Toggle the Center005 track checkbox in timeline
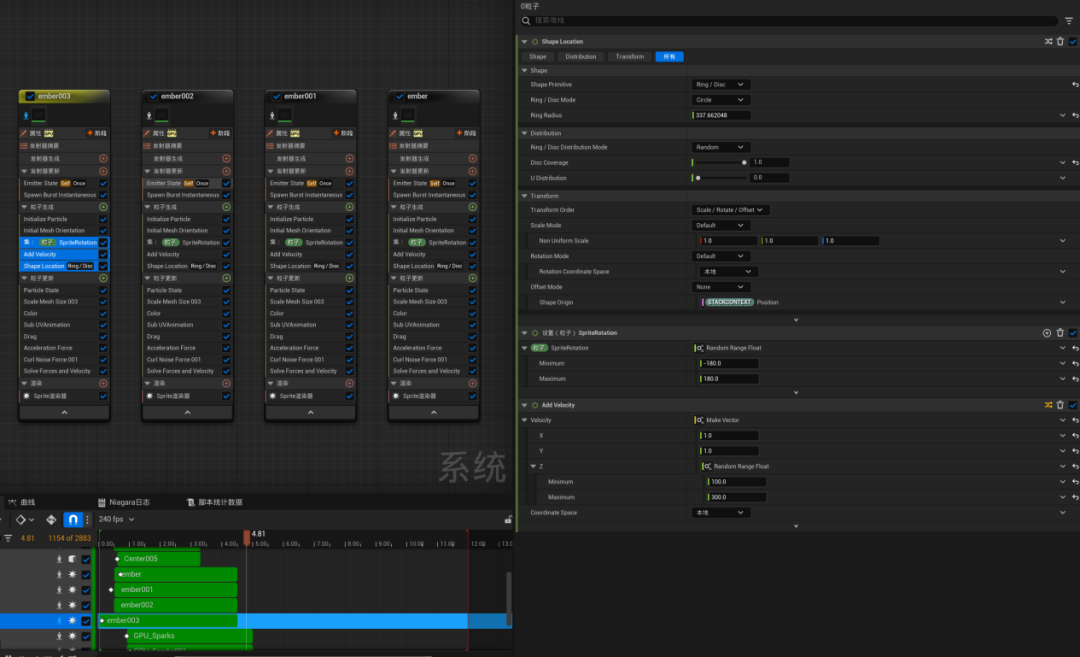The image size is (1080, 657). pos(86,559)
